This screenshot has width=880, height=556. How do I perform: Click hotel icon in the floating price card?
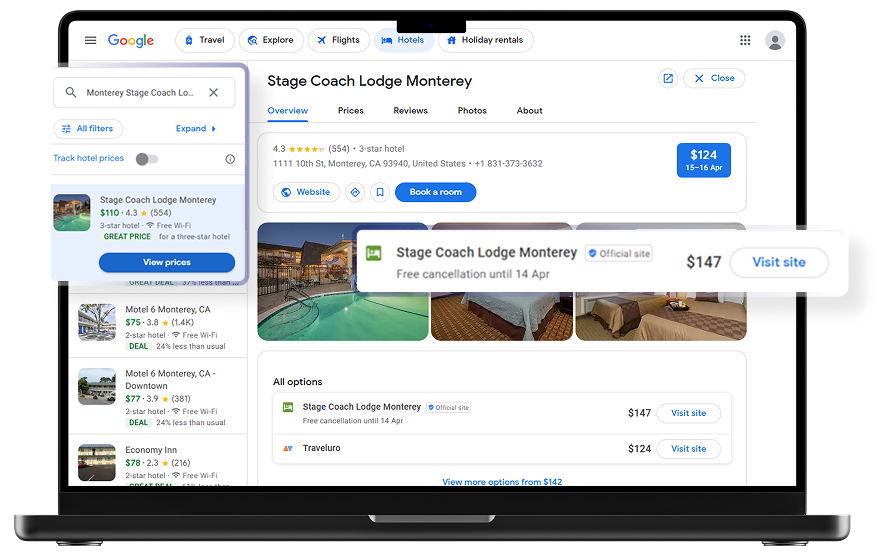[x=373, y=253]
